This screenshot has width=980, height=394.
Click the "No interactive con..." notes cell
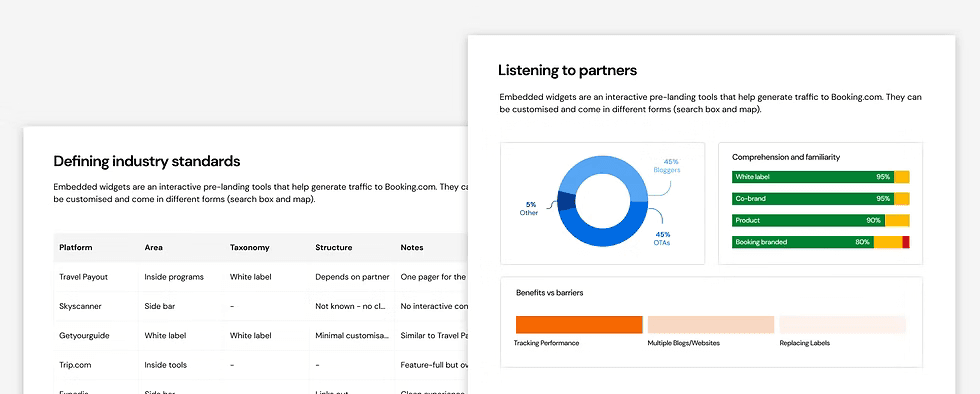(434, 306)
